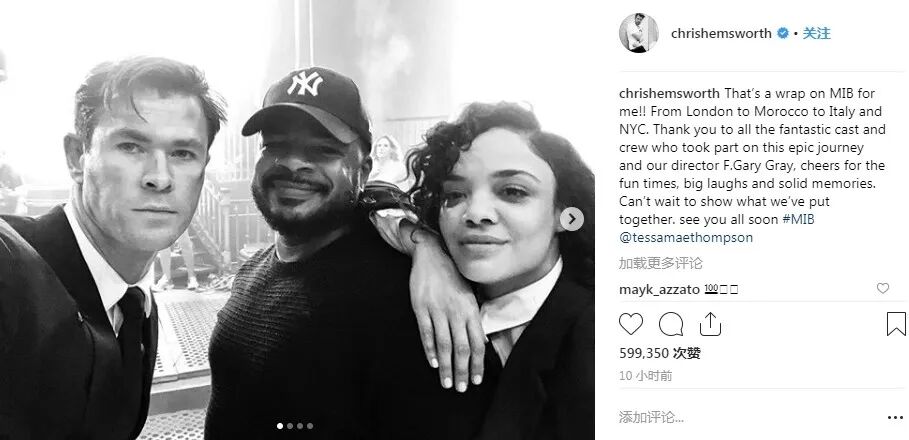The image size is (909, 440).
Task: Like mayk_azzato's comment with small heart
Action: [882, 288]
